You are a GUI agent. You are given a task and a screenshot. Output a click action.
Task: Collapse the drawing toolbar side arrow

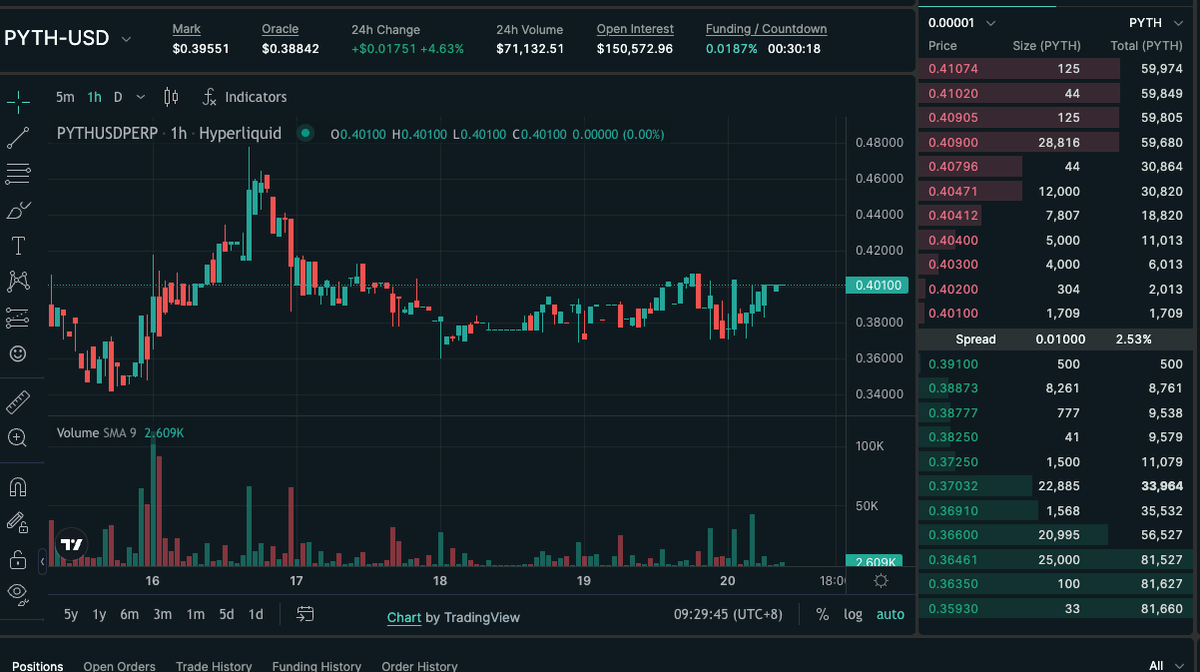[x=43, y=563]
